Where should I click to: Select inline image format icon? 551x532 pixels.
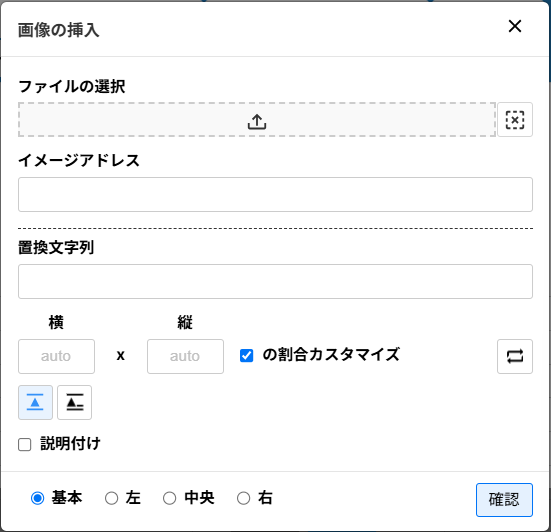(74, 402)
